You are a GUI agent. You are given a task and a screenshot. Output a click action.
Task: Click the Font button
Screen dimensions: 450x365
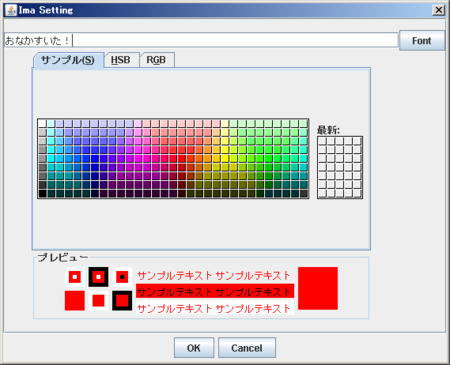coord(422,41)
